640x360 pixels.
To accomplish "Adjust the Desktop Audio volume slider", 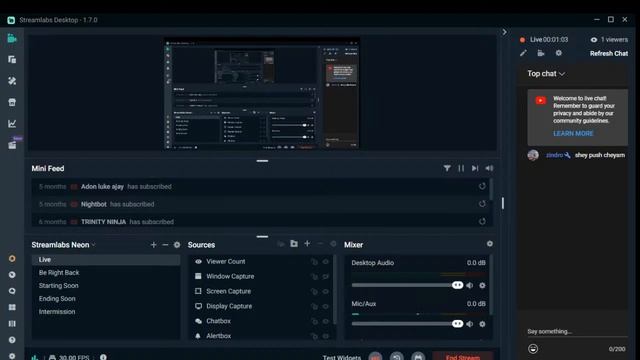I will click(407, 285).
